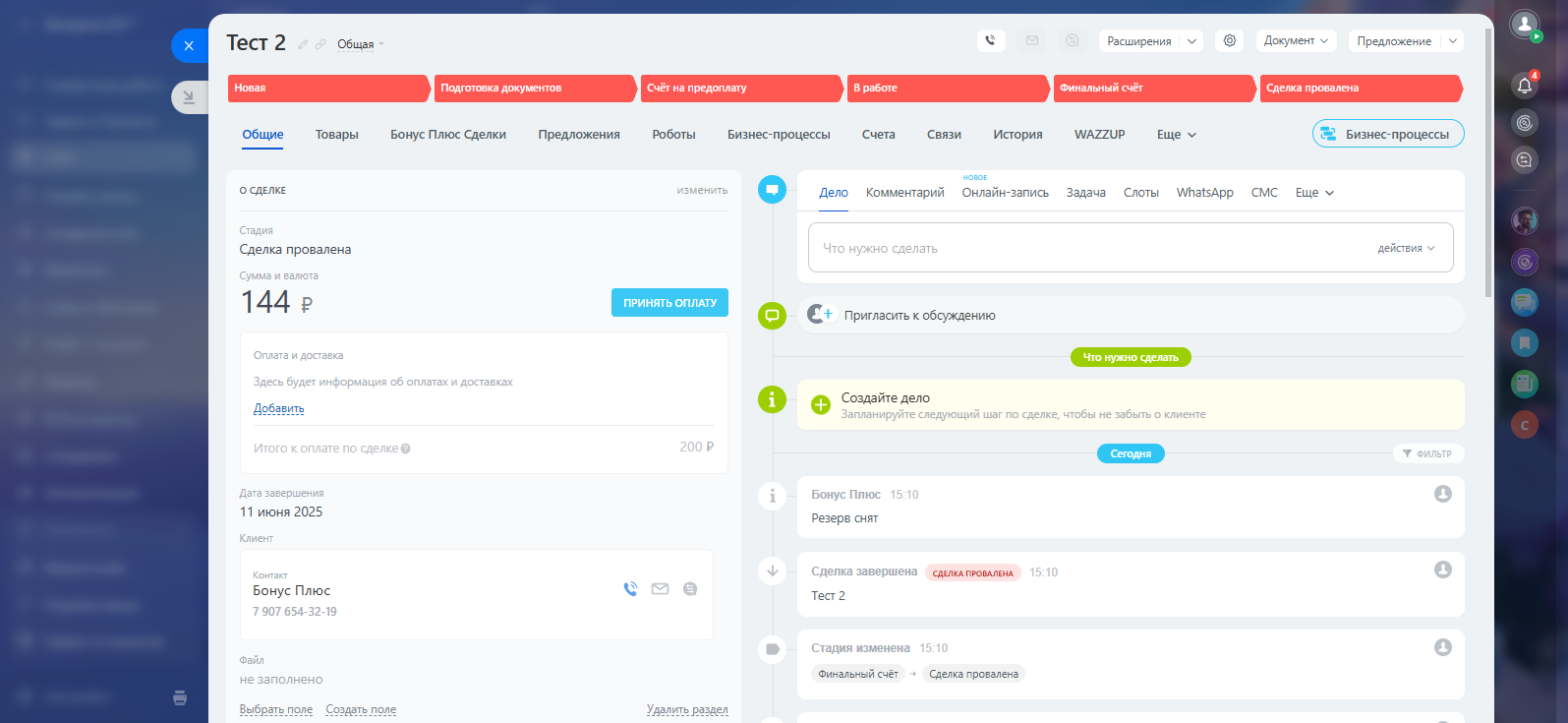The image size is (1568, 723).
Task: Expand the Еще menu in the timeline tabs
Action: pos(1314,193)
